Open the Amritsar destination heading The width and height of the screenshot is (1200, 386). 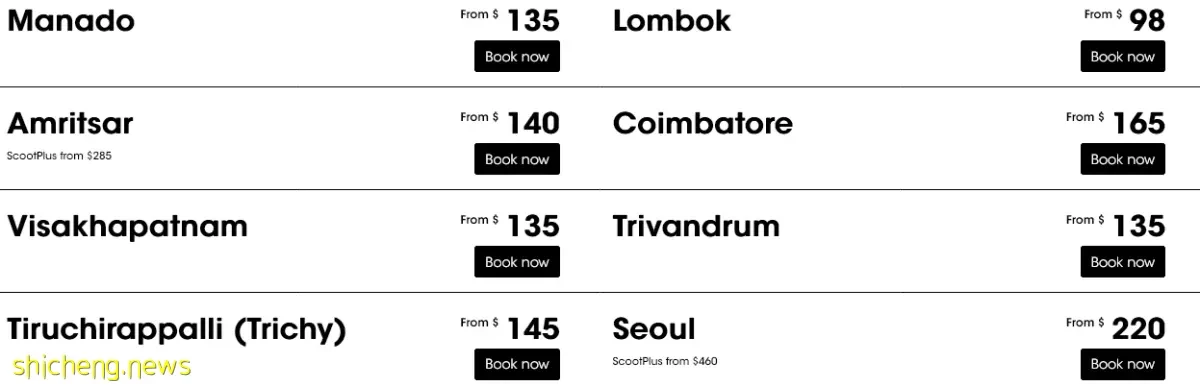click(70, 124)
